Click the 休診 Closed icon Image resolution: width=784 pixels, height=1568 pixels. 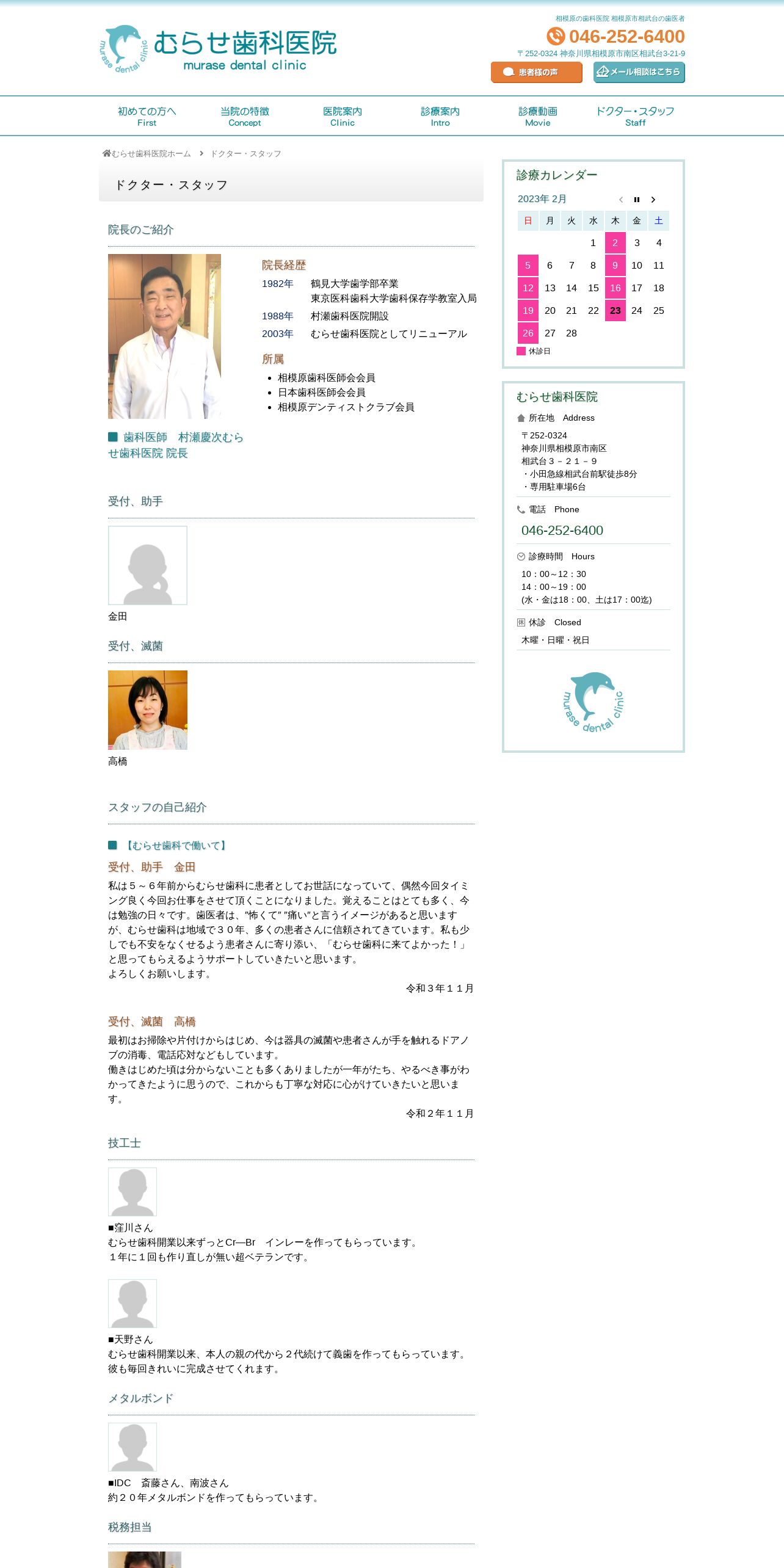[x=521, y=622]
